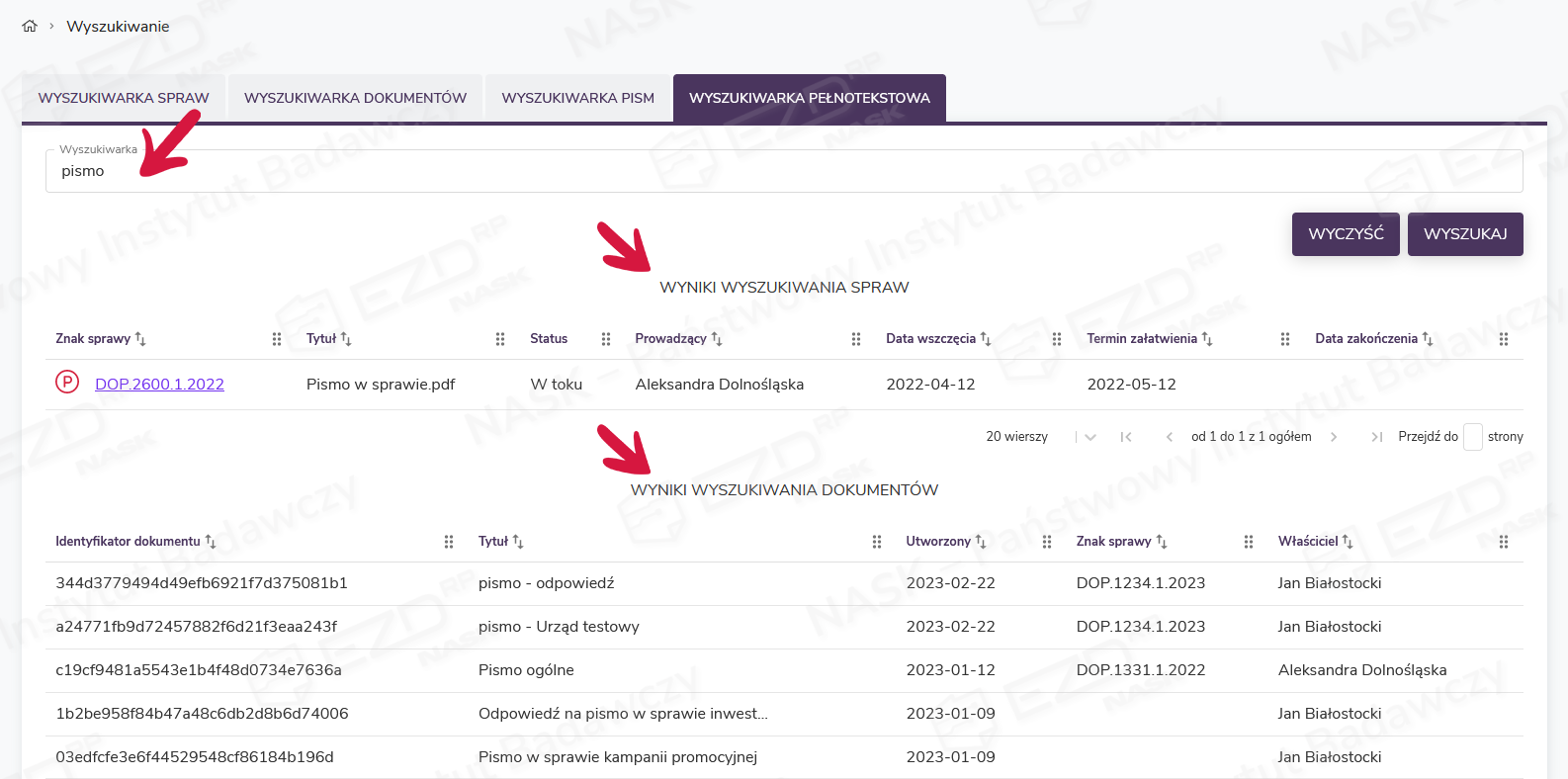Expand the 20 wierszy rows dropdown
1568x779 pixels.
click(x=1089, y=437)
